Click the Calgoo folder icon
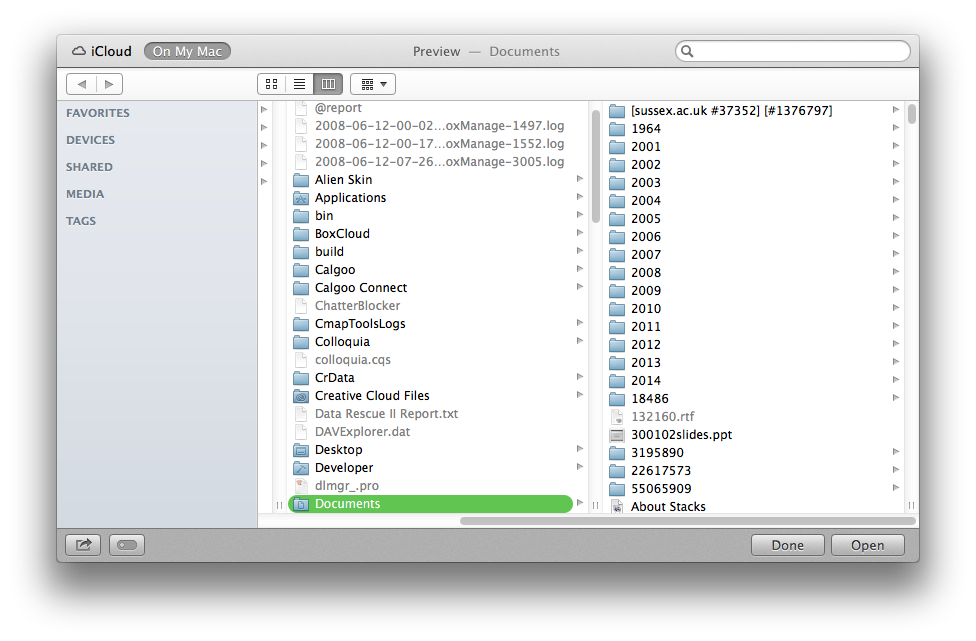Viewport: 976px width, 641px height. tap(301, 270)
